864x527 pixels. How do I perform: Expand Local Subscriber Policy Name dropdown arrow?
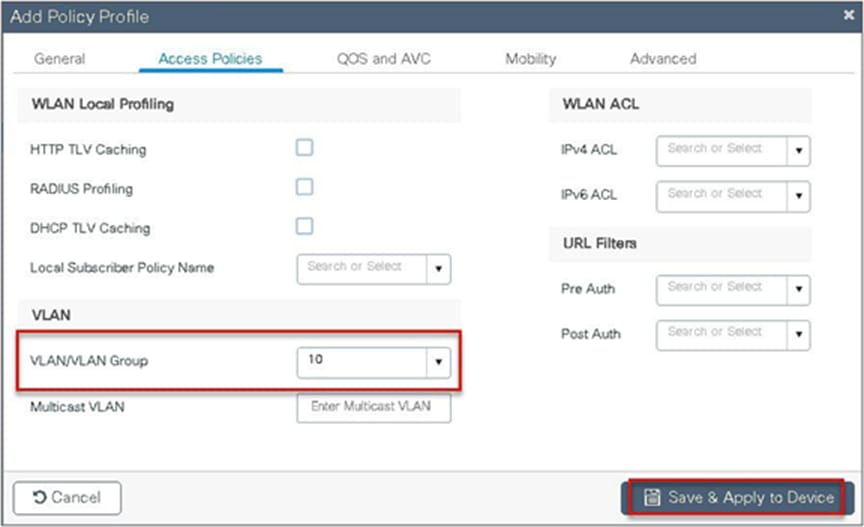pos(439,269)
